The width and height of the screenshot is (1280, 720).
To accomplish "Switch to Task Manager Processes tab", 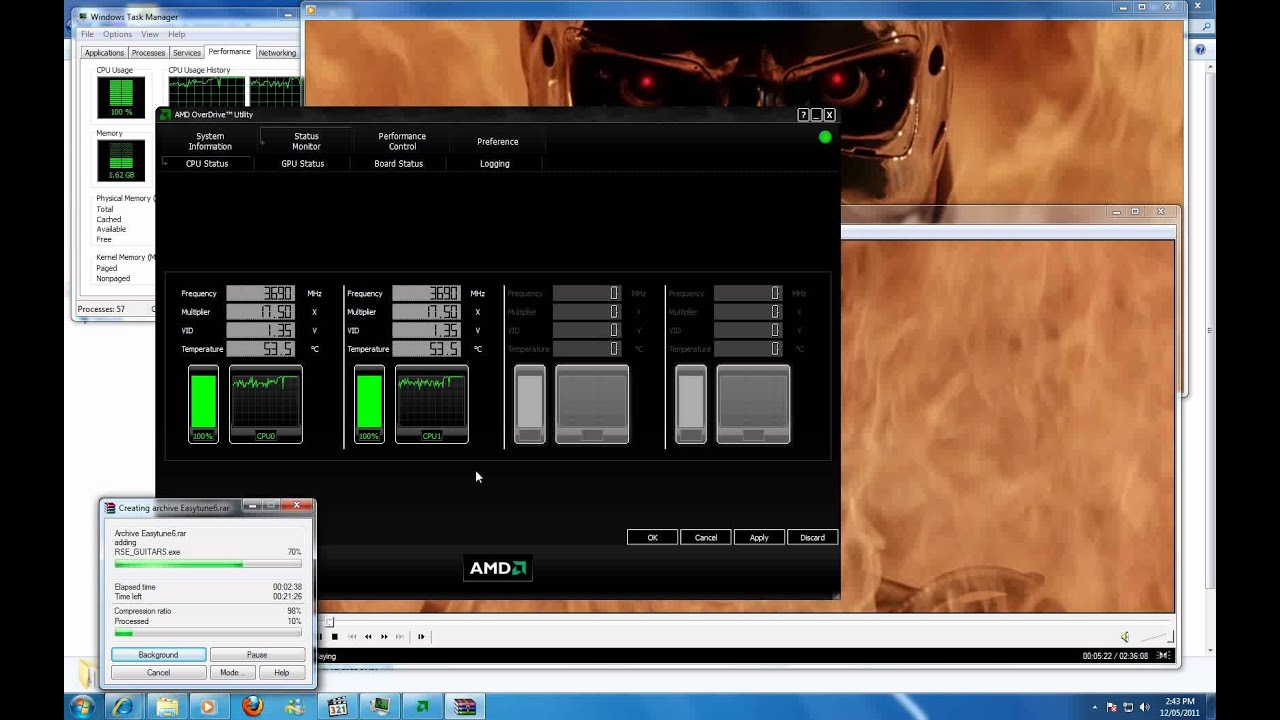I will click(x=148, y=52).
